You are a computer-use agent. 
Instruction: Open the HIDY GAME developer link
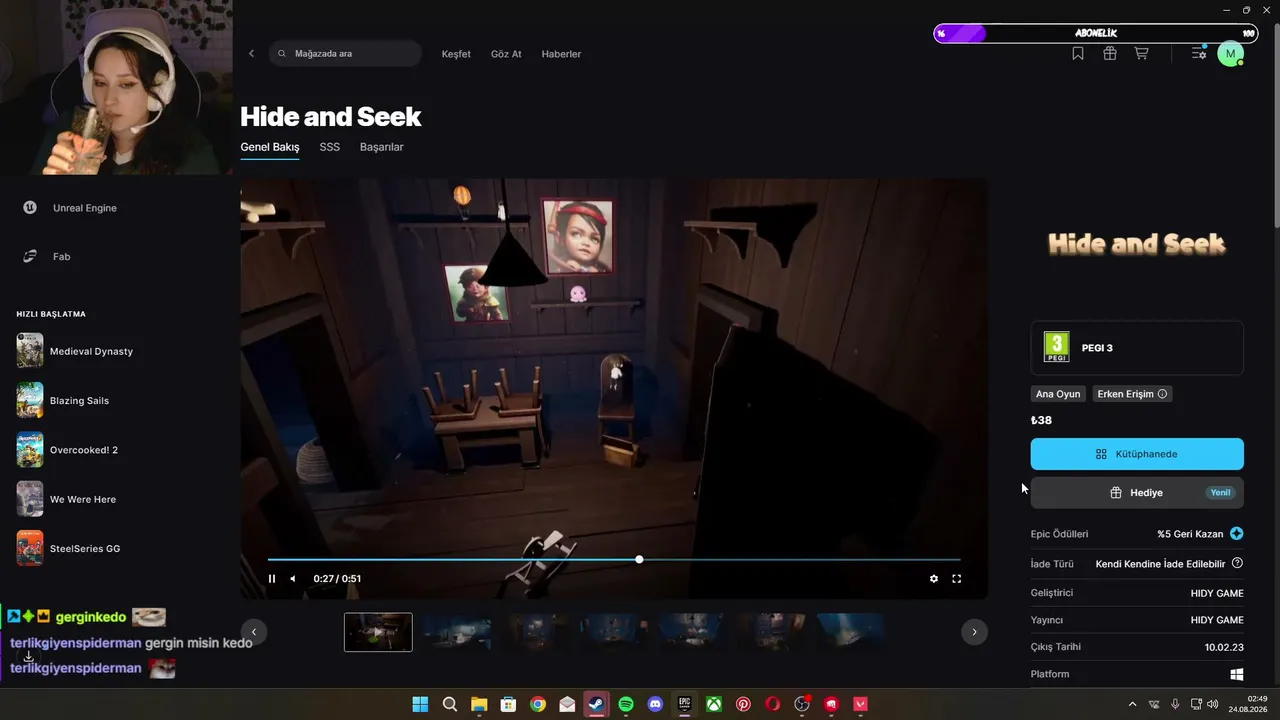[x=1217, y=593]
